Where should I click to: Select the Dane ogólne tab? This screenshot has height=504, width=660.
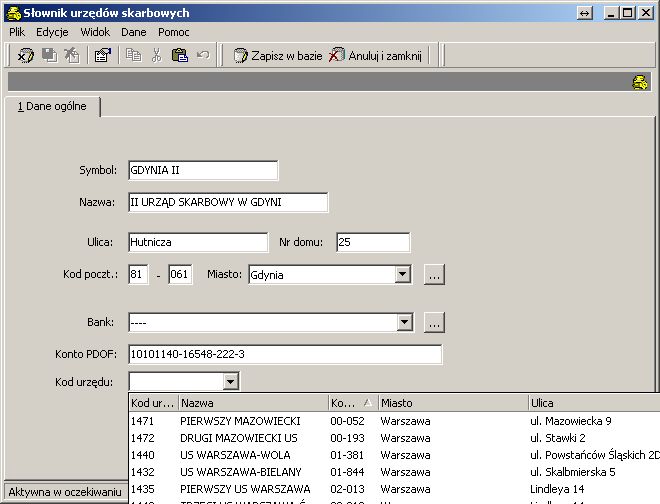pyautogui.click(x=52, y=107)
